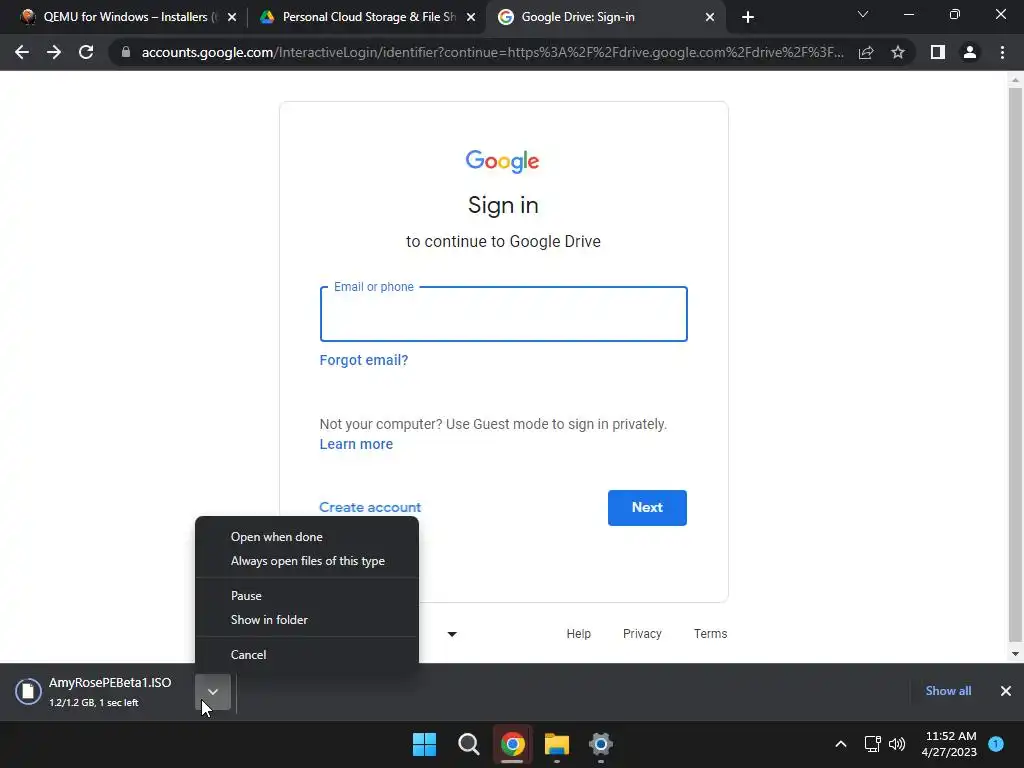This screenshot has height=768, width=1024.
Task: Select Show in folder
Action: (x=307, y=620)
